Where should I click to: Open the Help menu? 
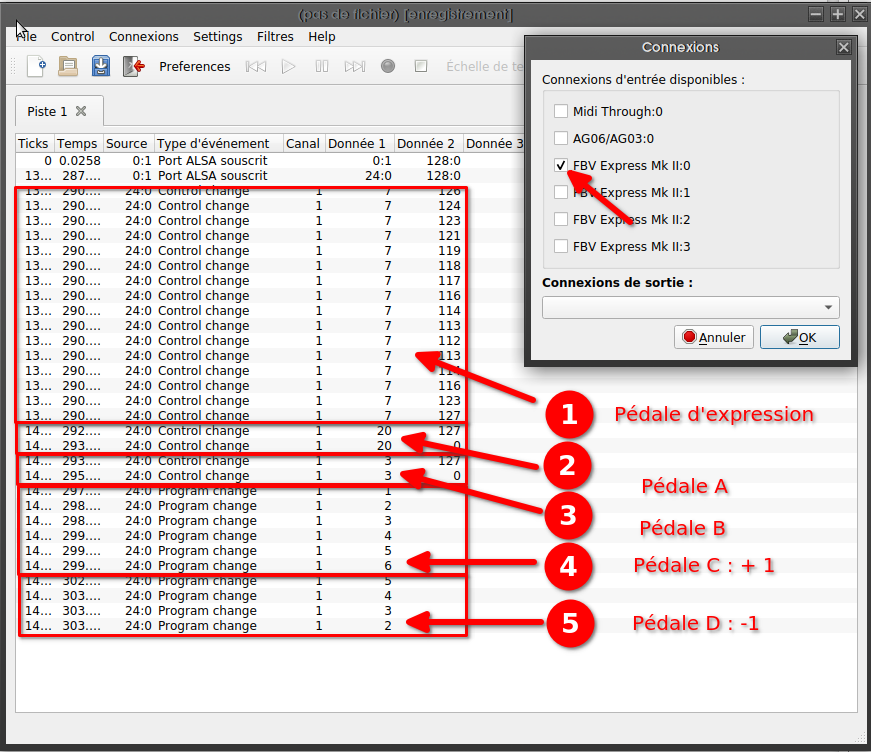tap(322, 37)
